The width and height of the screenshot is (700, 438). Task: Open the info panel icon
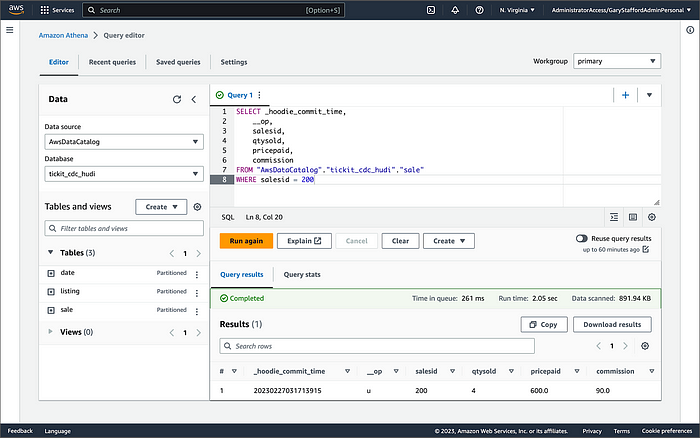[x=690, y=30]
